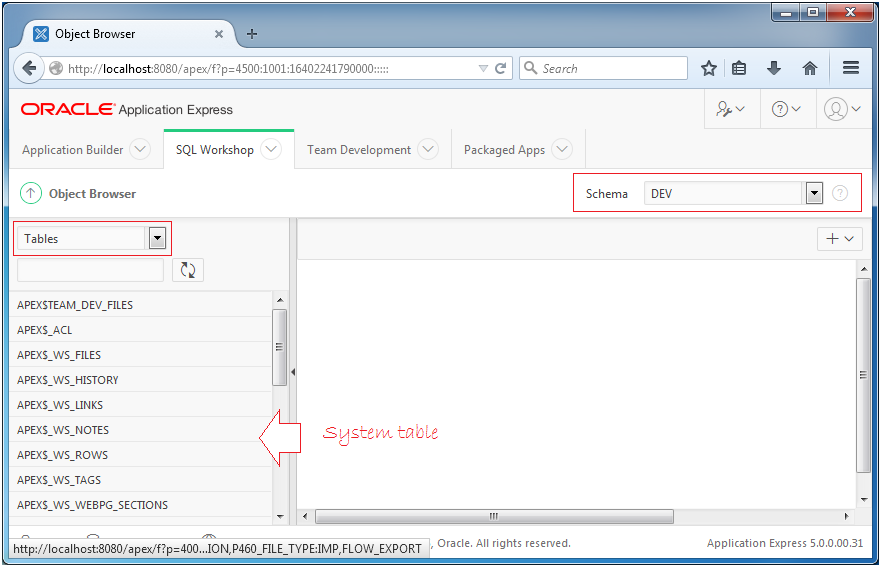Screen dimensions: 881x567
Task: Maximize the browser window
Action: tap(812, 12)
